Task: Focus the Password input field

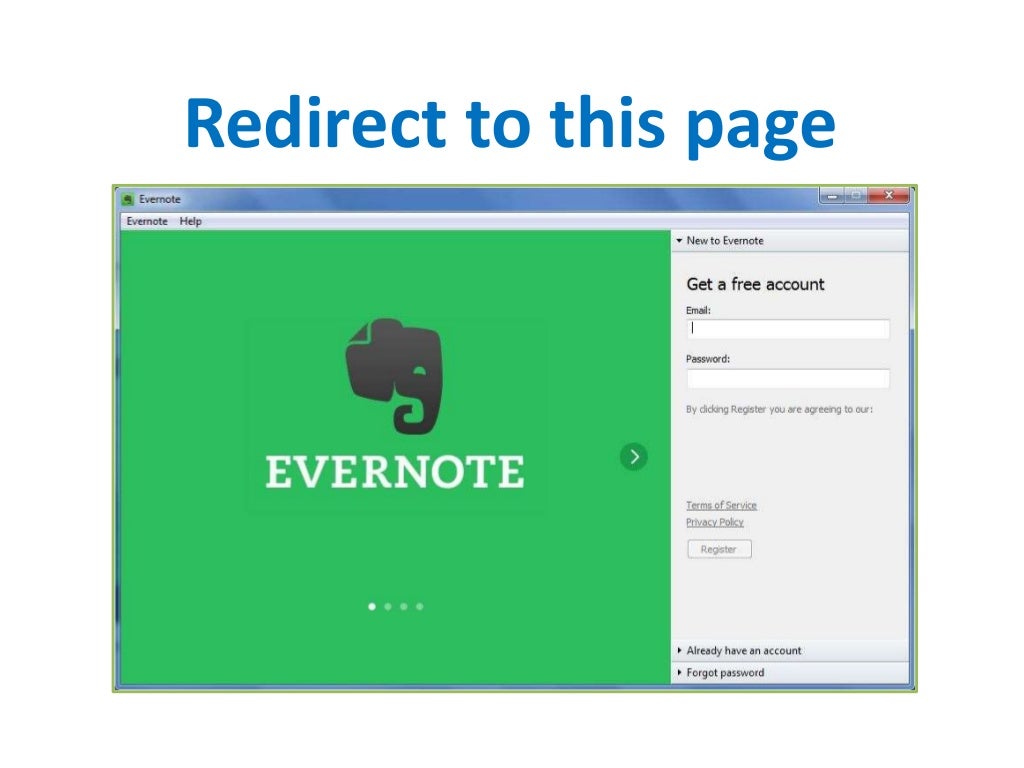Action: point(788,378)
